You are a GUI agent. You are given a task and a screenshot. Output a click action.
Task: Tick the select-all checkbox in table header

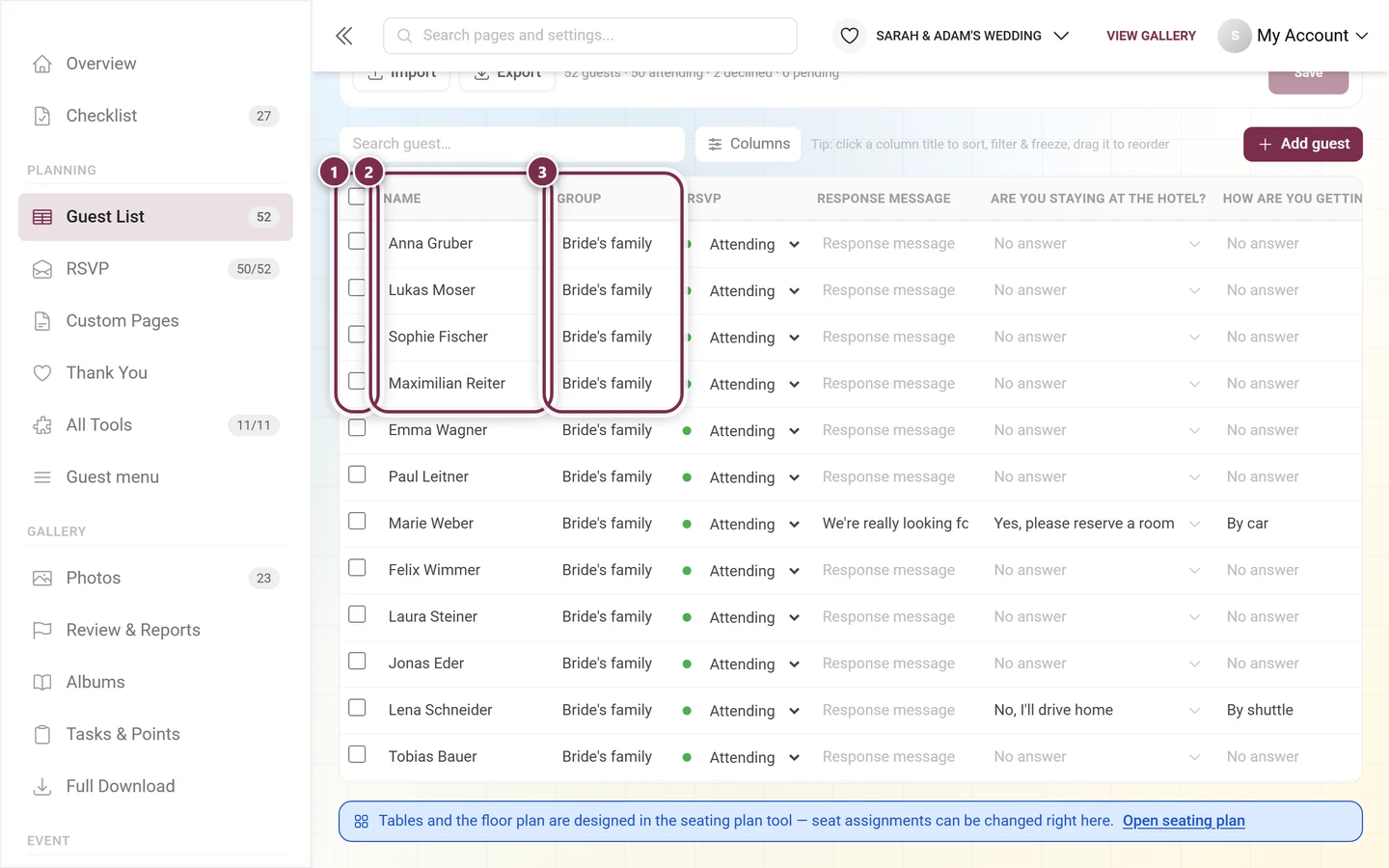[x=357, y=197]
